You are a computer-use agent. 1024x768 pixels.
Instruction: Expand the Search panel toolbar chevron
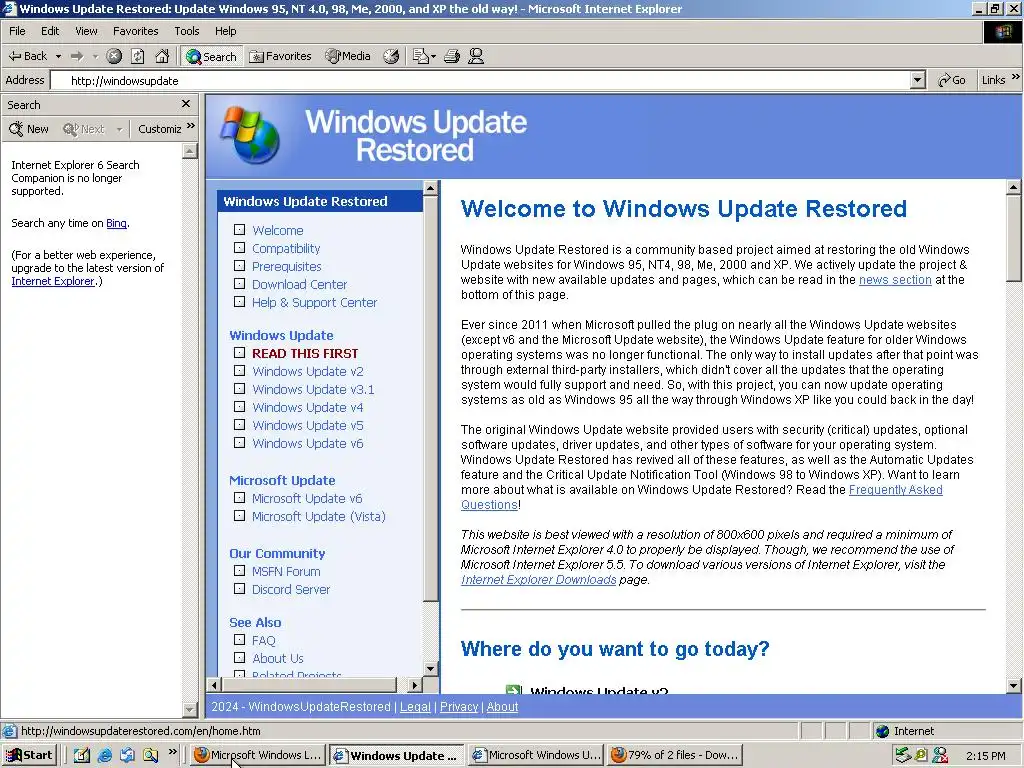point(191,126)
